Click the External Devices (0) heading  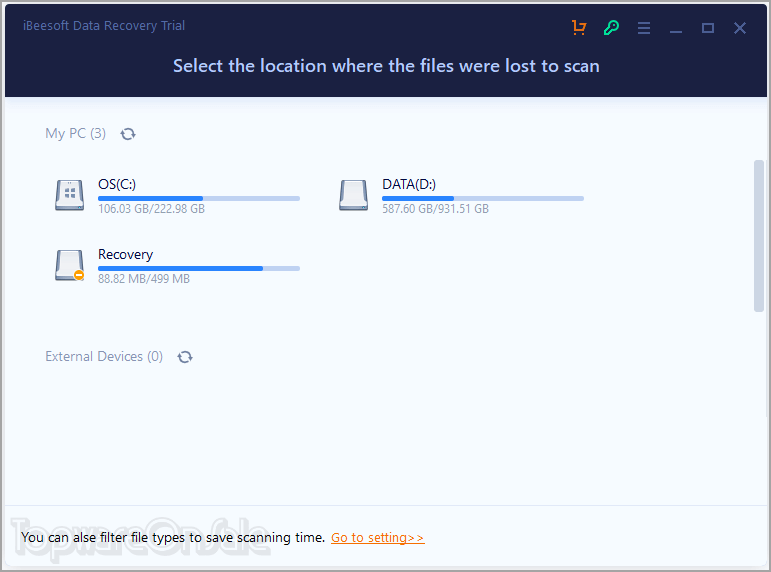click(x=104, y=356)
